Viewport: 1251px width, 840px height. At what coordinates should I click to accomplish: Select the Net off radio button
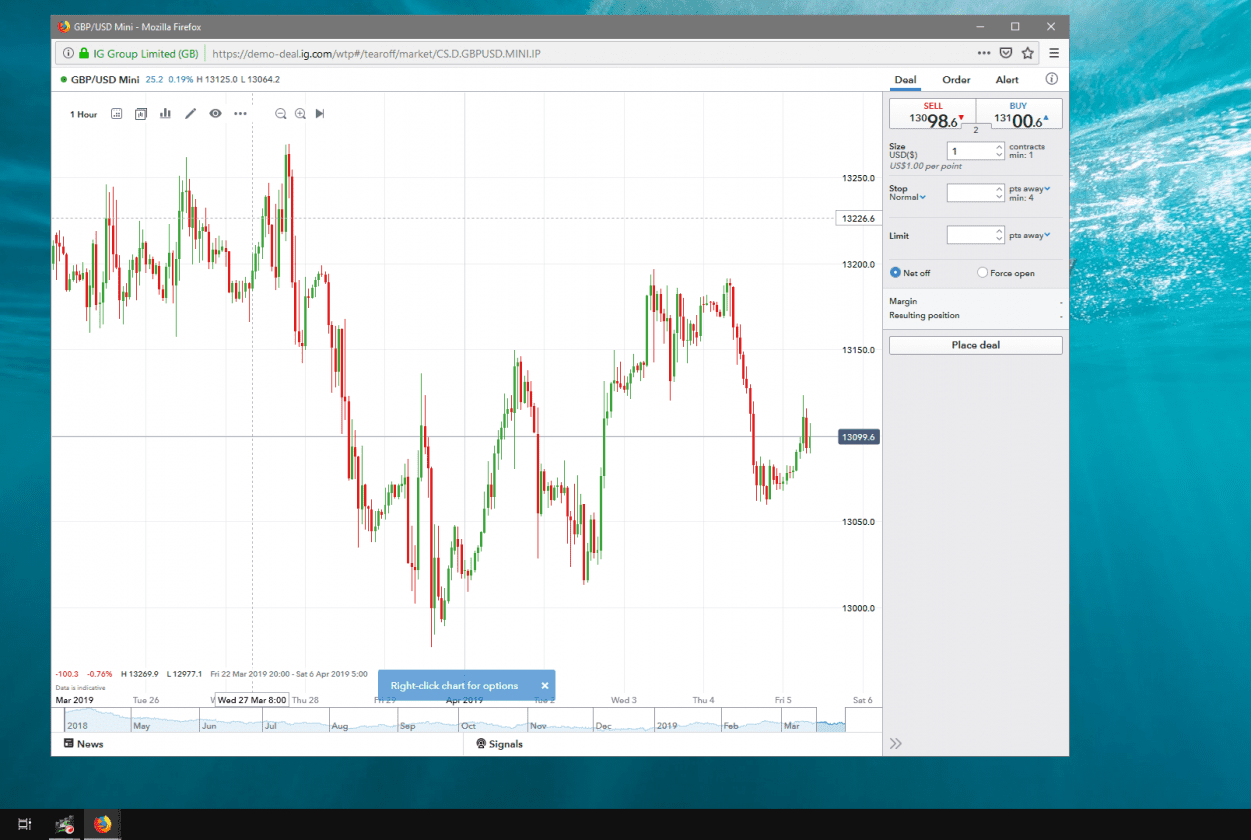[x=895, y=273]
